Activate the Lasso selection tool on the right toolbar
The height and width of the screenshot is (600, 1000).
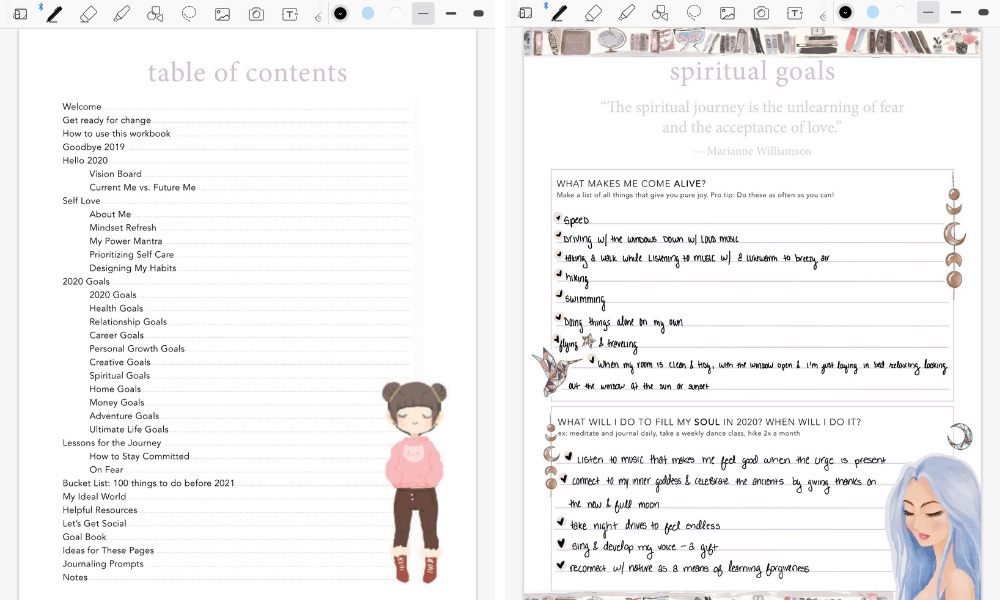696,14
